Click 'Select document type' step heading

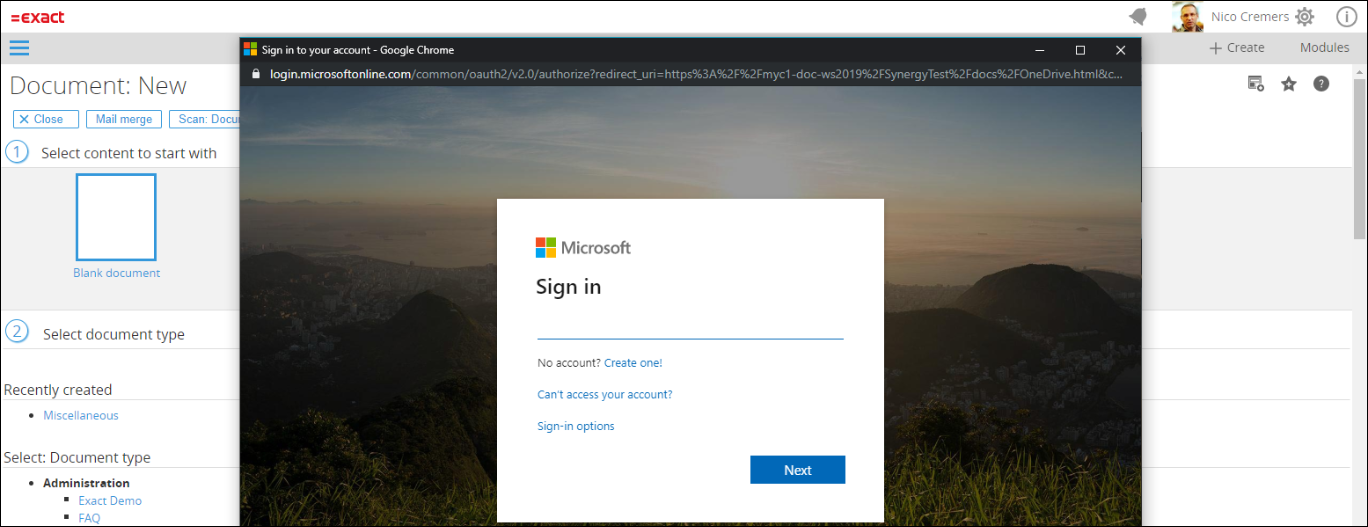[114, 334]
